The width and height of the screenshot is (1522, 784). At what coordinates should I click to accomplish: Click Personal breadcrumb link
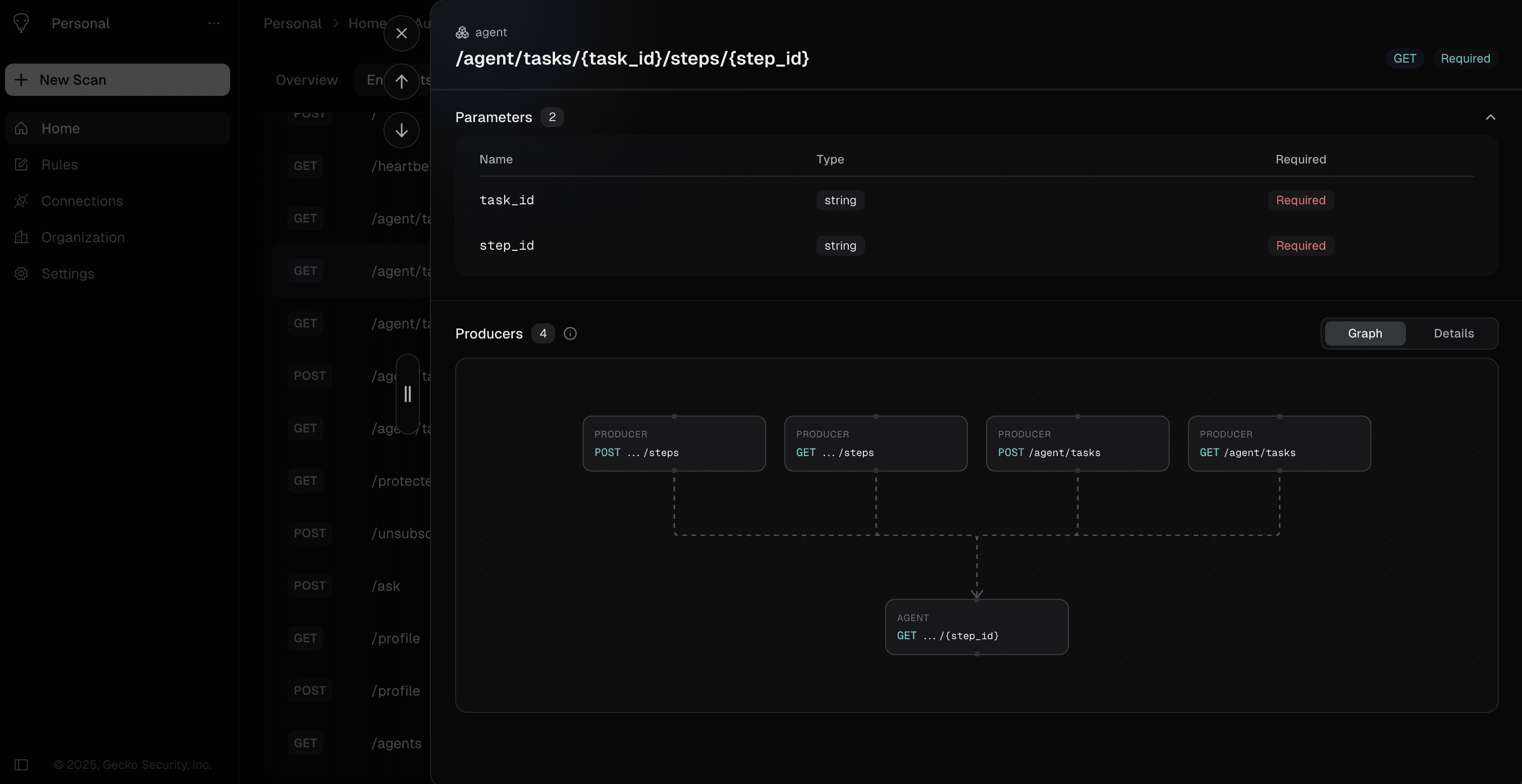coord(292,24)
